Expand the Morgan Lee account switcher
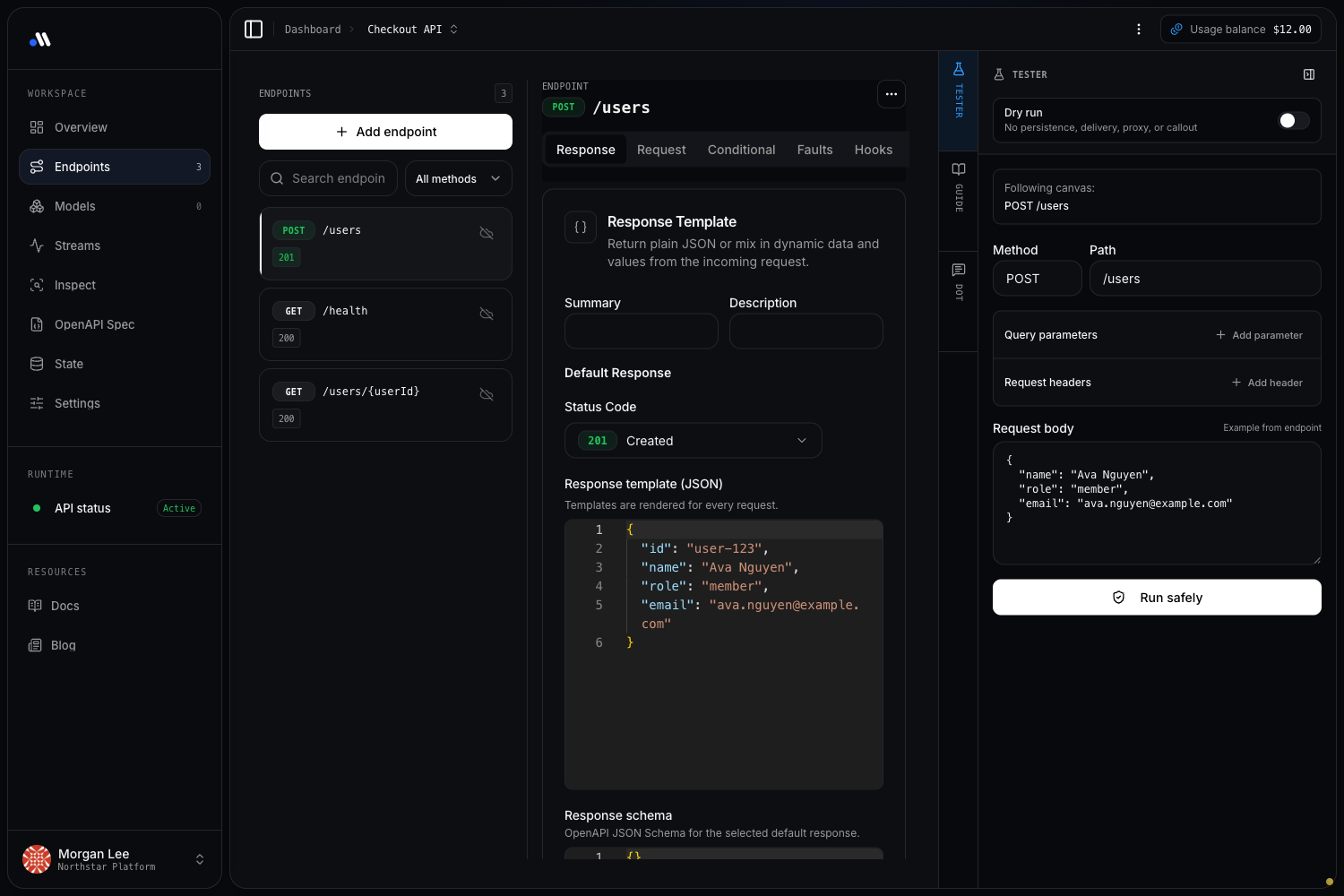This screenshot has height=896, width=1344. [x=200, y=859]
